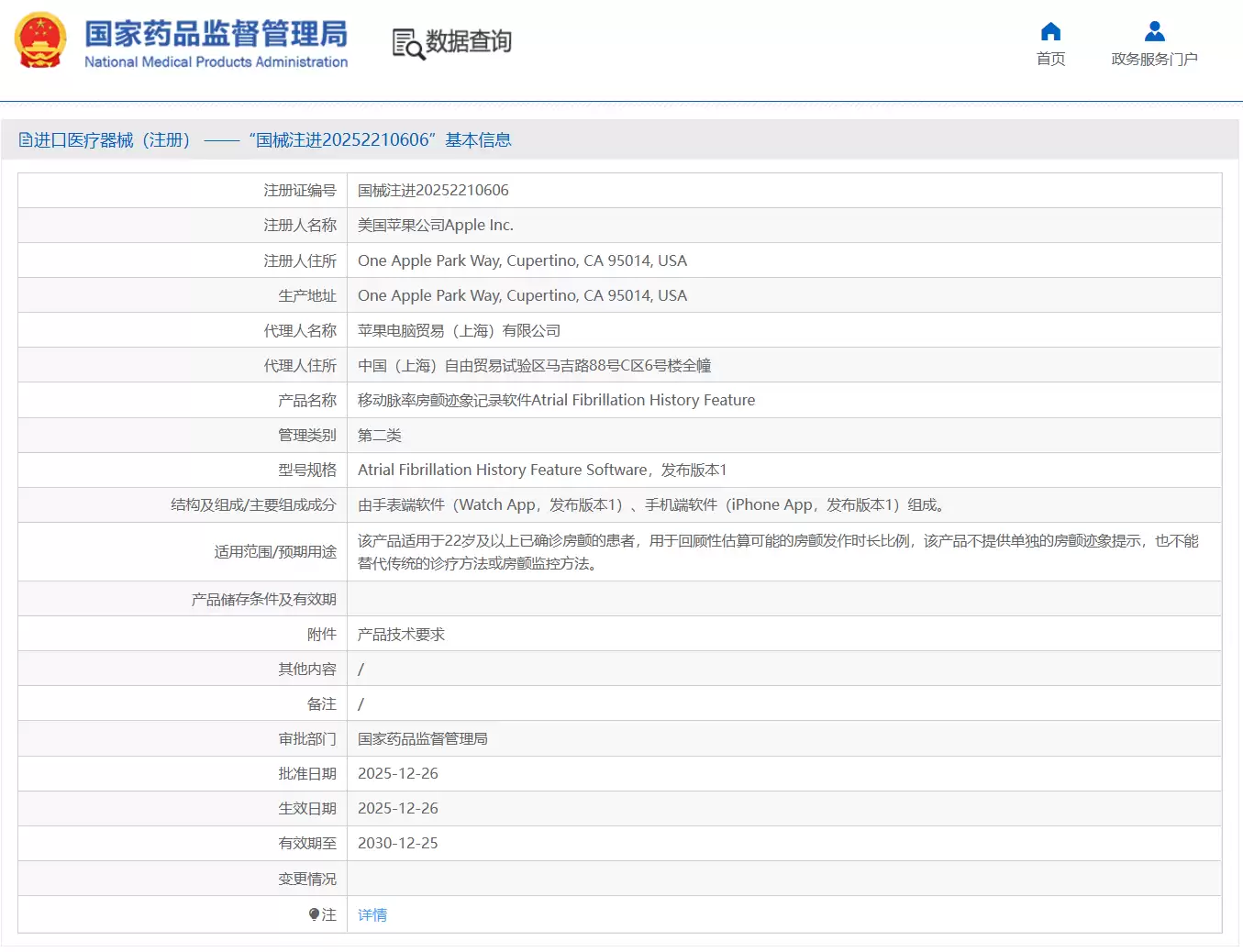Click the user avatar above 政务服务门户
1243x952 pixels.
[x=1154, y=30]
